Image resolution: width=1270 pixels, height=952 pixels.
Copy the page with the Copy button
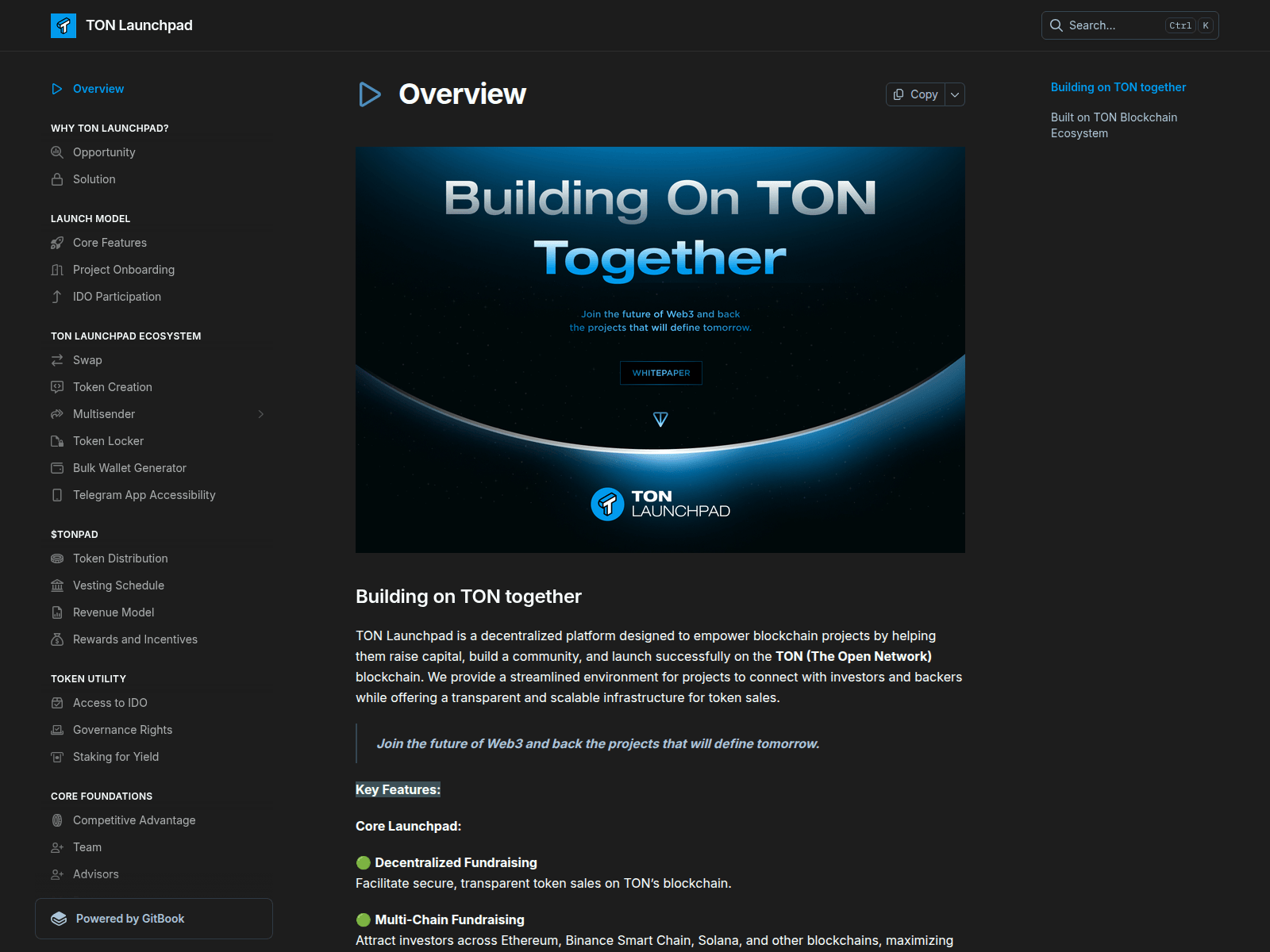[x=915, y=94]
